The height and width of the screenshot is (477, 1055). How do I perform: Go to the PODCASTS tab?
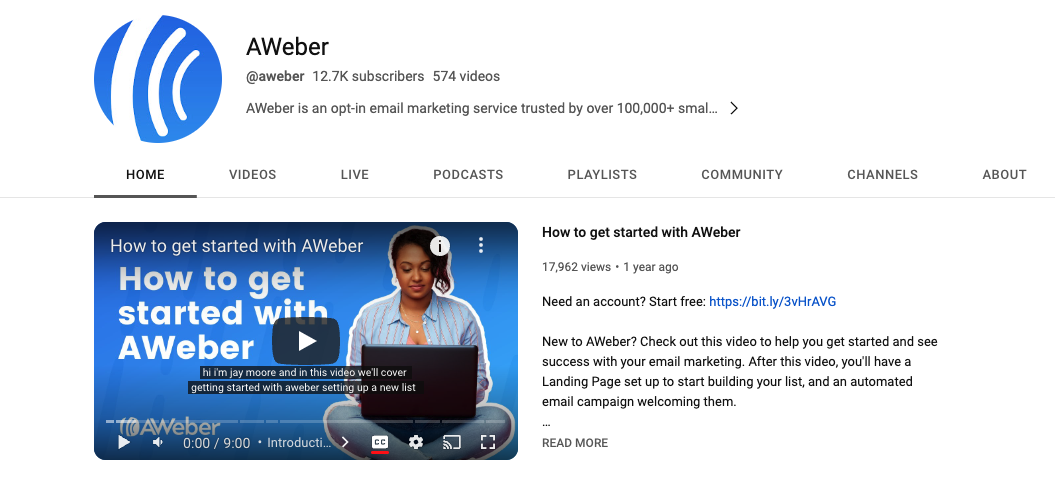coord(468,174)
